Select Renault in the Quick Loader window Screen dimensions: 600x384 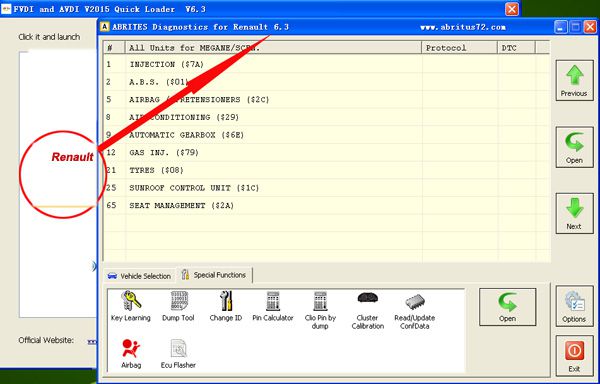[72, 157]
